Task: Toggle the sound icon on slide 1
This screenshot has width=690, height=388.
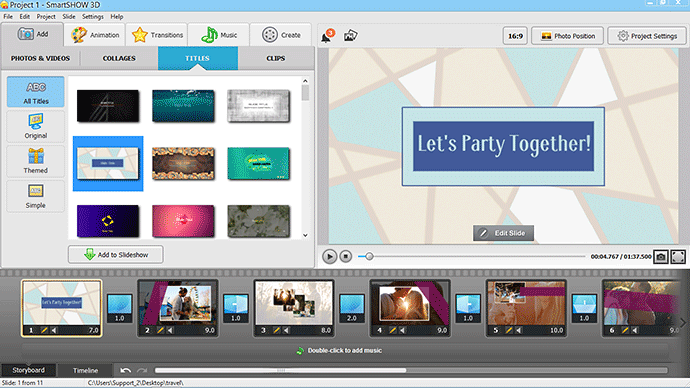Action: 54,330
